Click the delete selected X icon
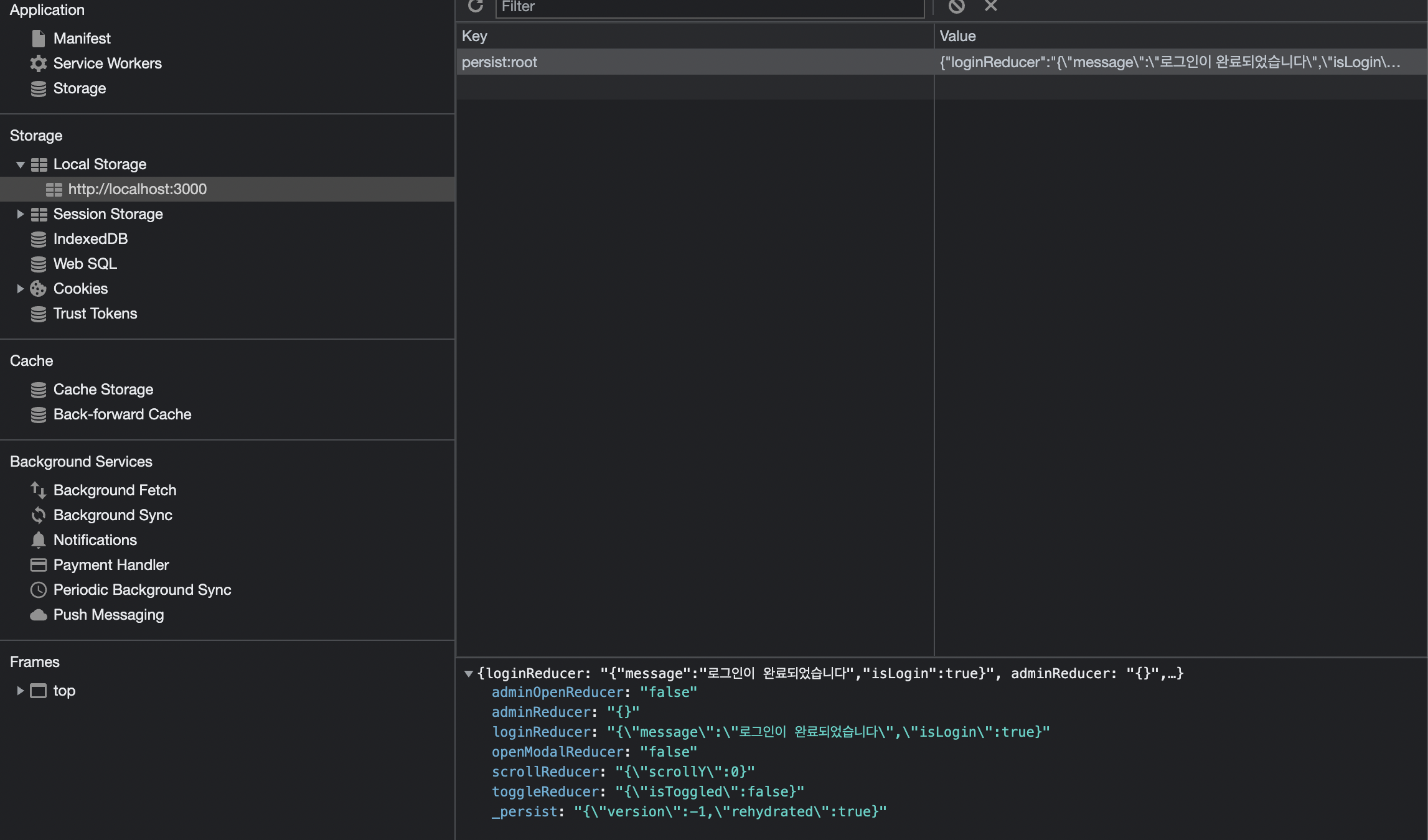Viewport: 1428px width, 840px height. pos(991,6)
